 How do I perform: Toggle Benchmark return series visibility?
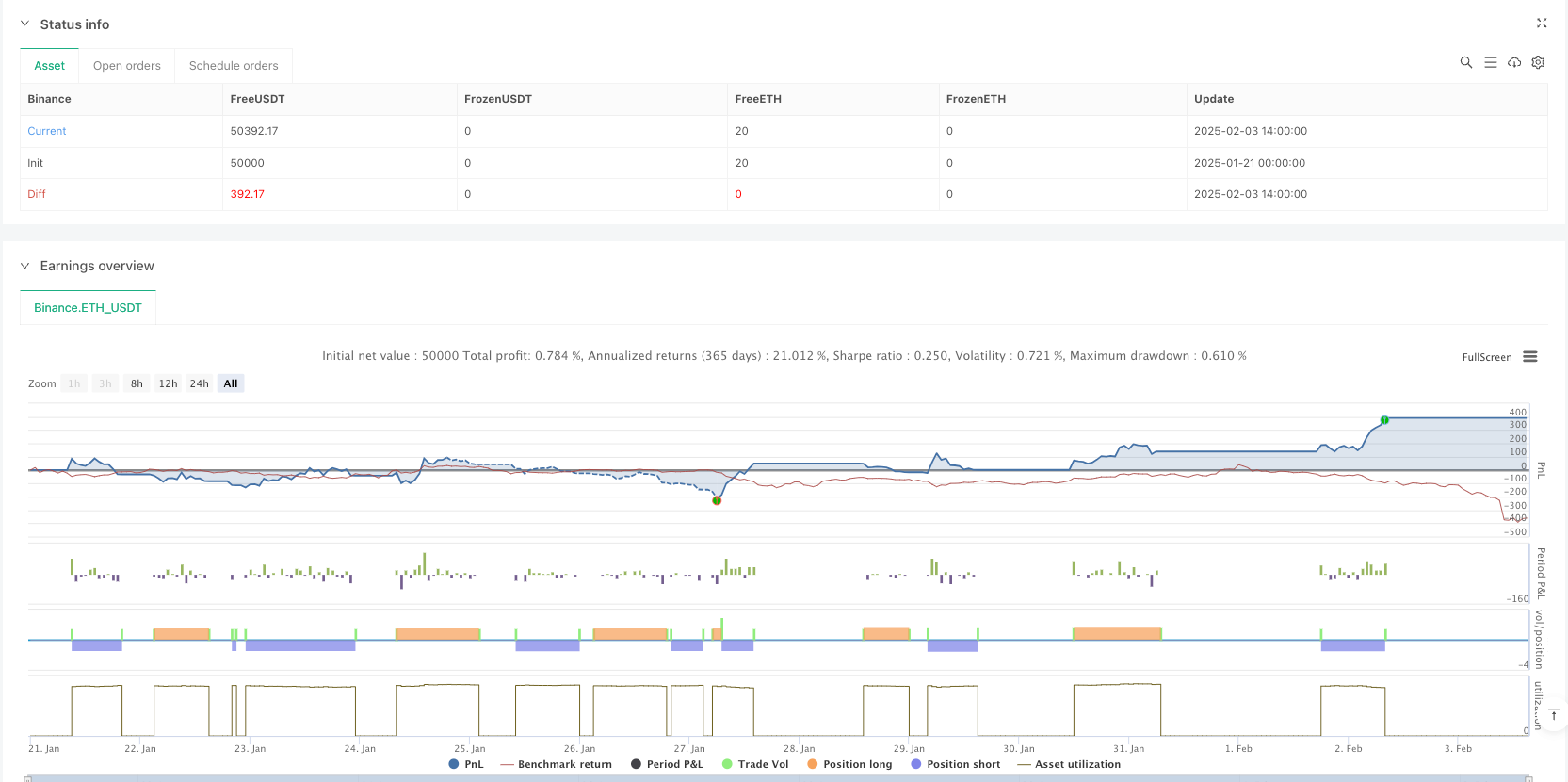[556, 764]
